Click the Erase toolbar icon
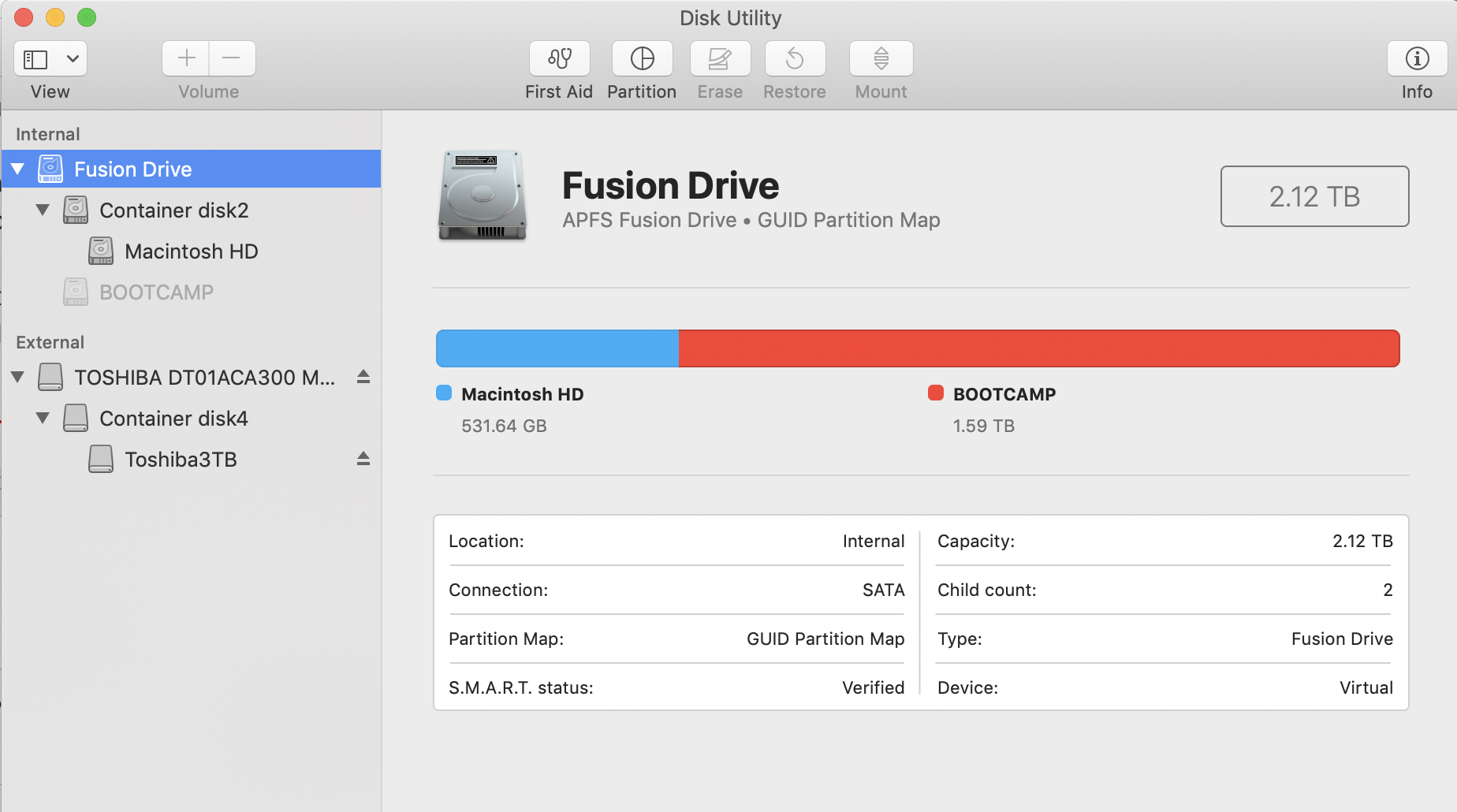Image resolution: width=1457 pixels, height=812 pixels. 719,59
